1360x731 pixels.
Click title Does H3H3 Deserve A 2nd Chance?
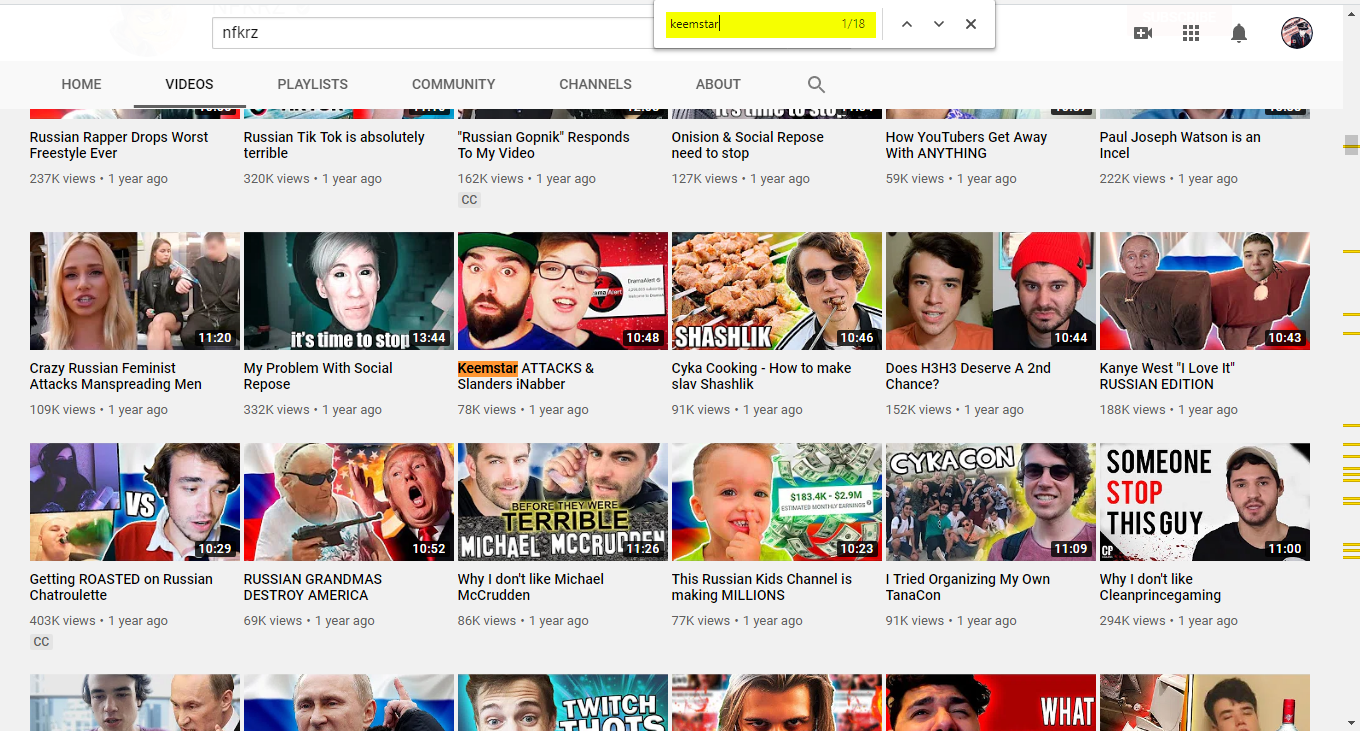(x=968, y=376)
